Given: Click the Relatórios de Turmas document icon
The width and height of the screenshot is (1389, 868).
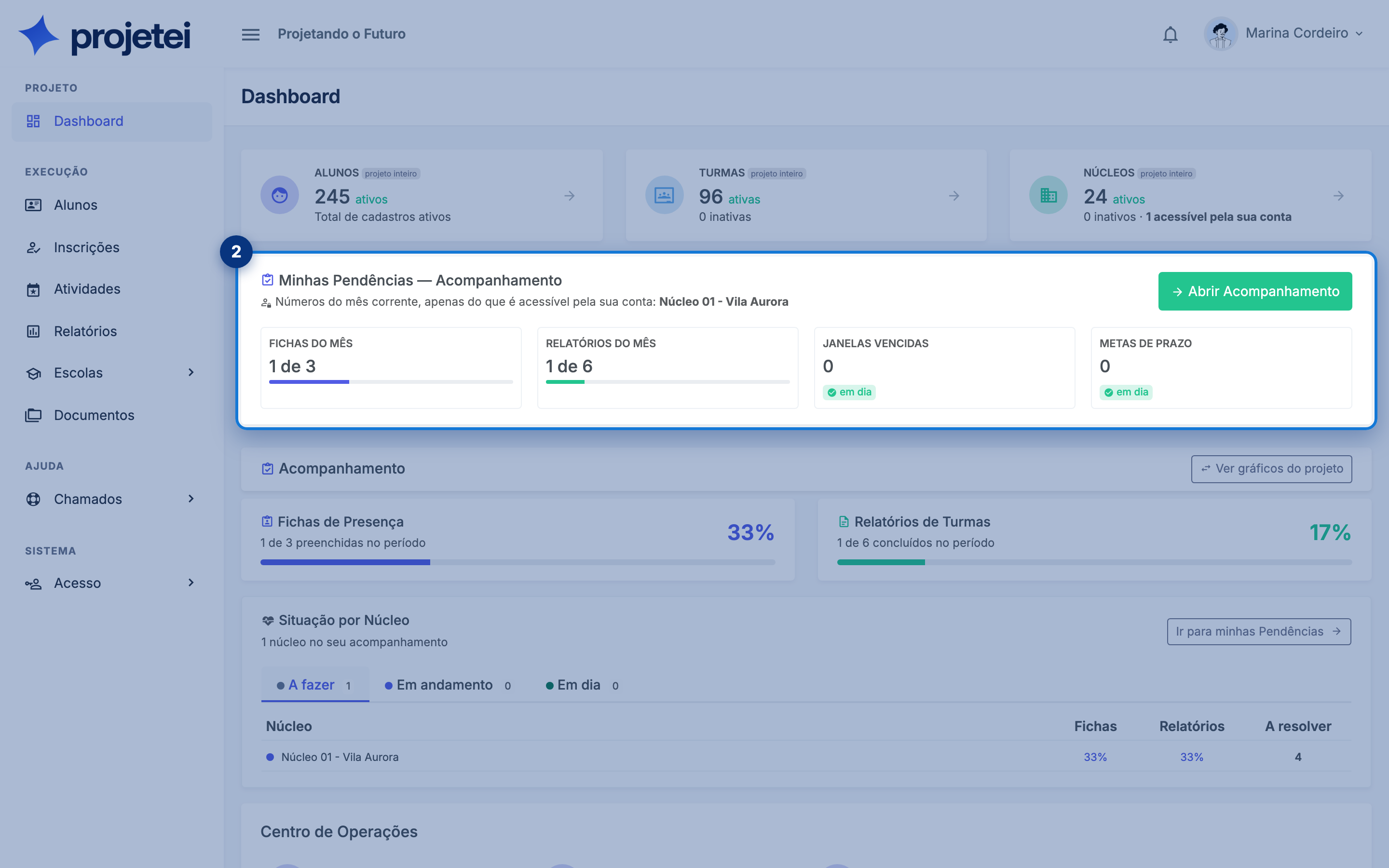Looking at the screenshot, I should click(844, 521).
